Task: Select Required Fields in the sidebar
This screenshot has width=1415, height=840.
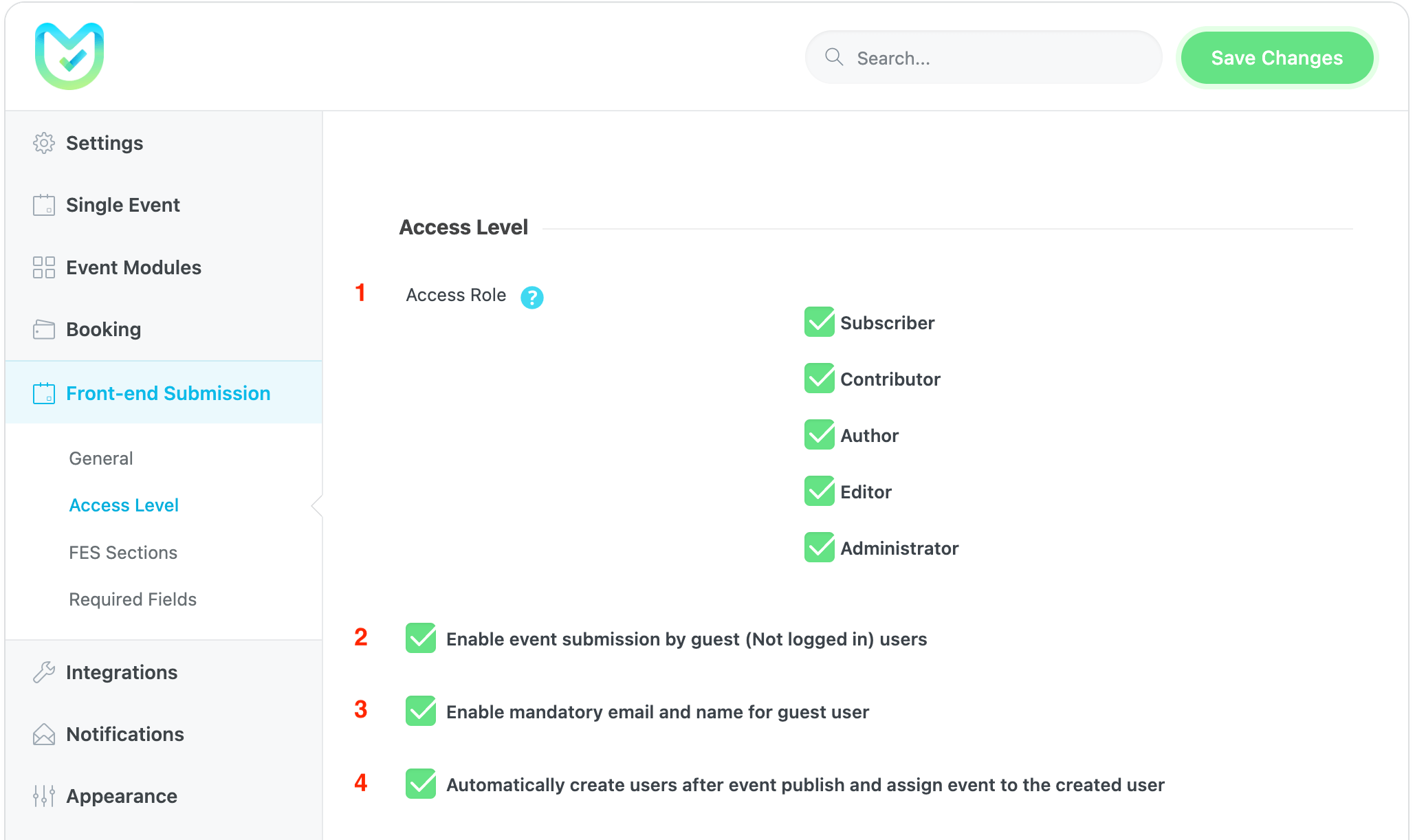Action: 133,599
